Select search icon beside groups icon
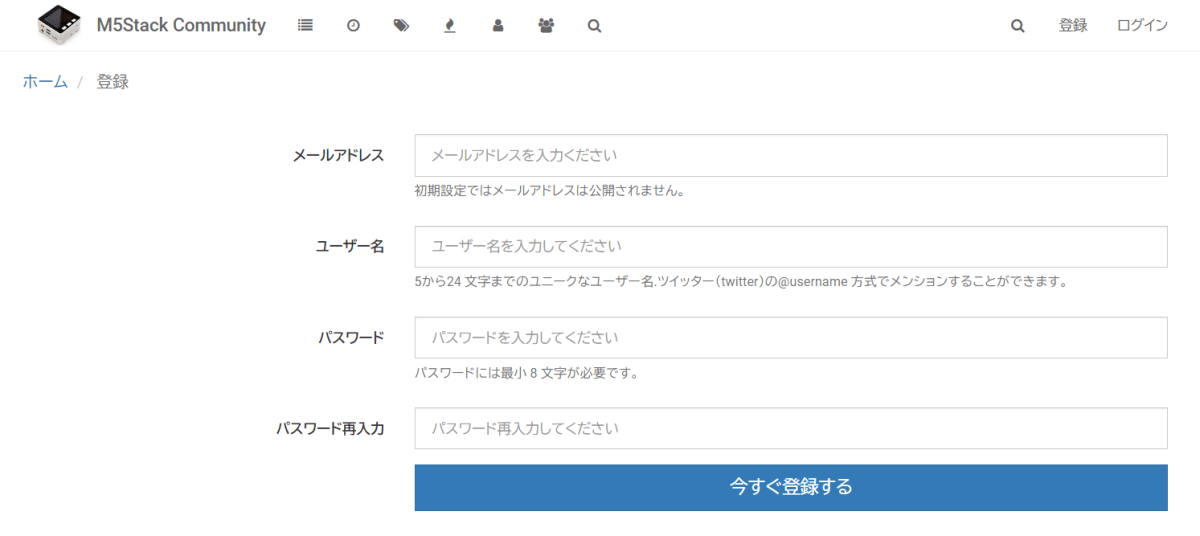The width and height of the screenshot is (1200, 536). (594, 26)
